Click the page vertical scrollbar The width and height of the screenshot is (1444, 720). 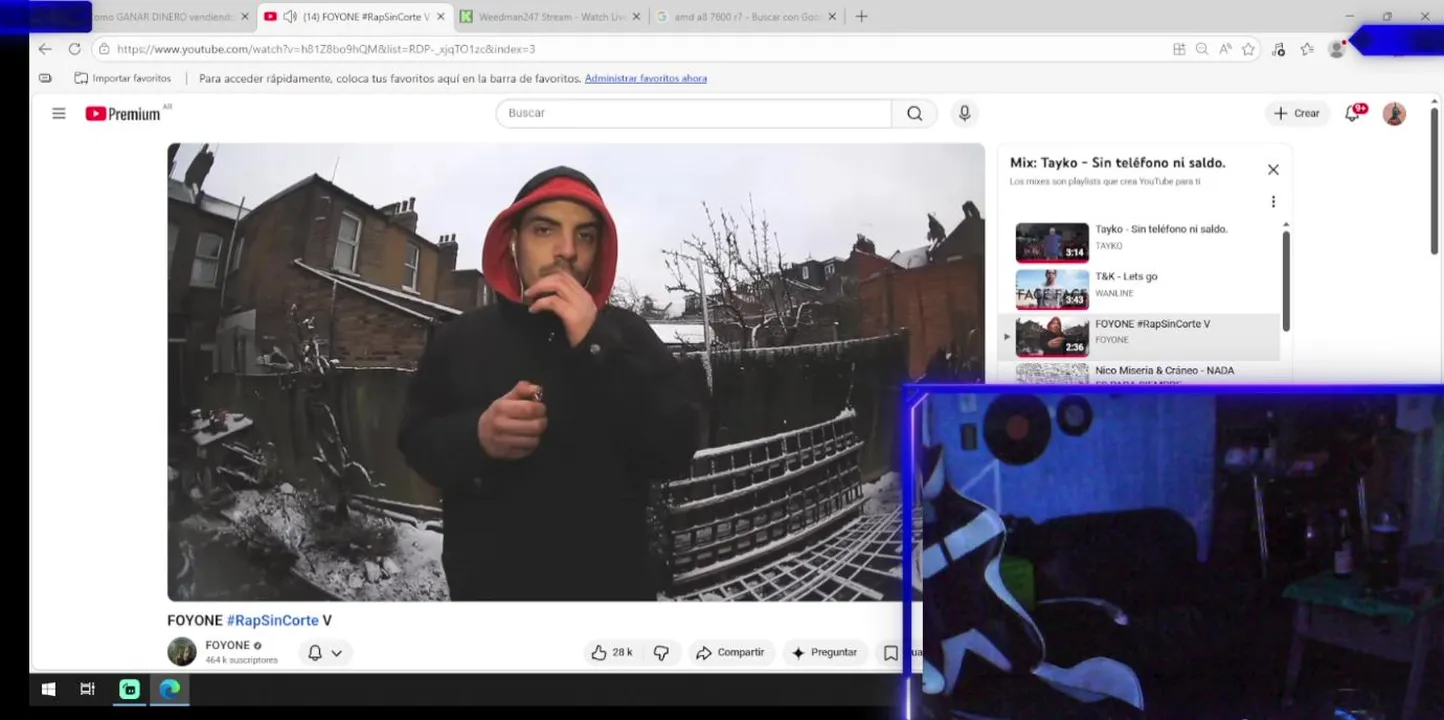pos(1435,180)
